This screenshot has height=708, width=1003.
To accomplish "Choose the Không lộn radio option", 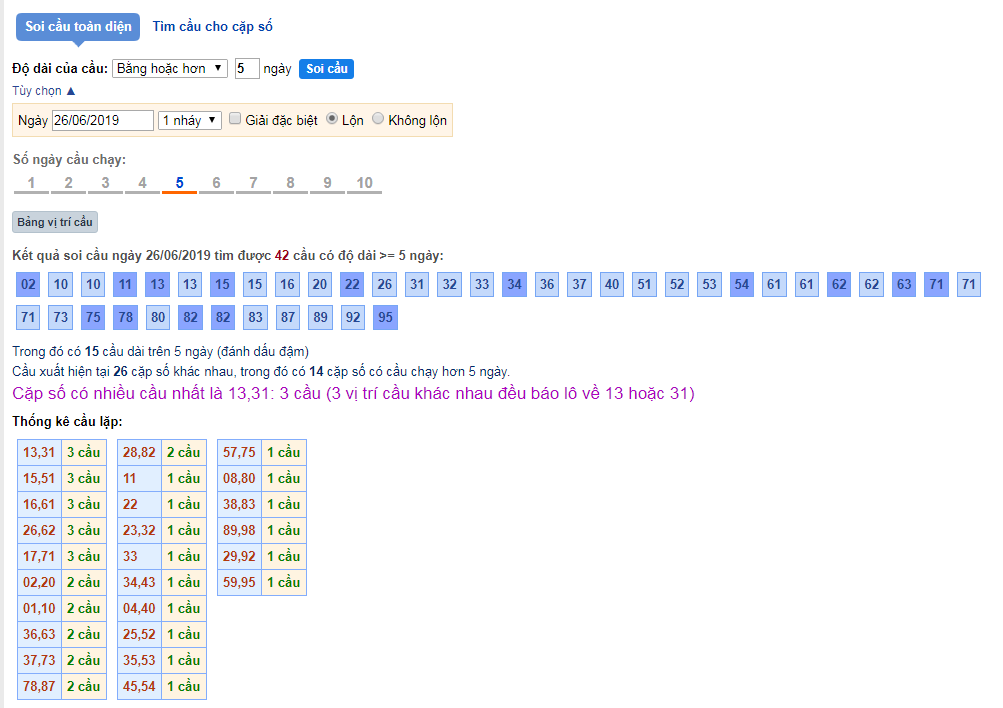I will 378,119.
